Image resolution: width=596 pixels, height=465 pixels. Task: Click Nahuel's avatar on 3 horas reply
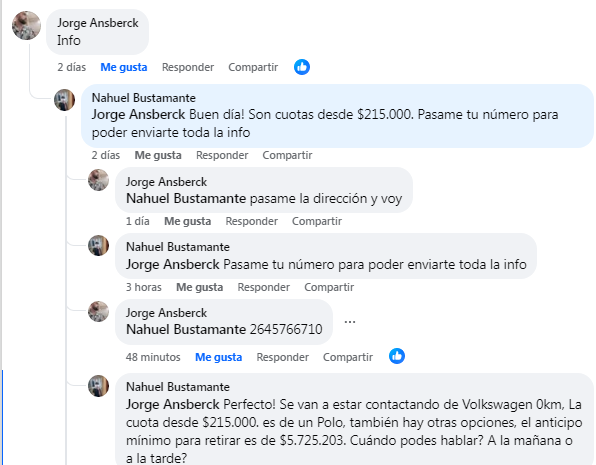point(98,245)
